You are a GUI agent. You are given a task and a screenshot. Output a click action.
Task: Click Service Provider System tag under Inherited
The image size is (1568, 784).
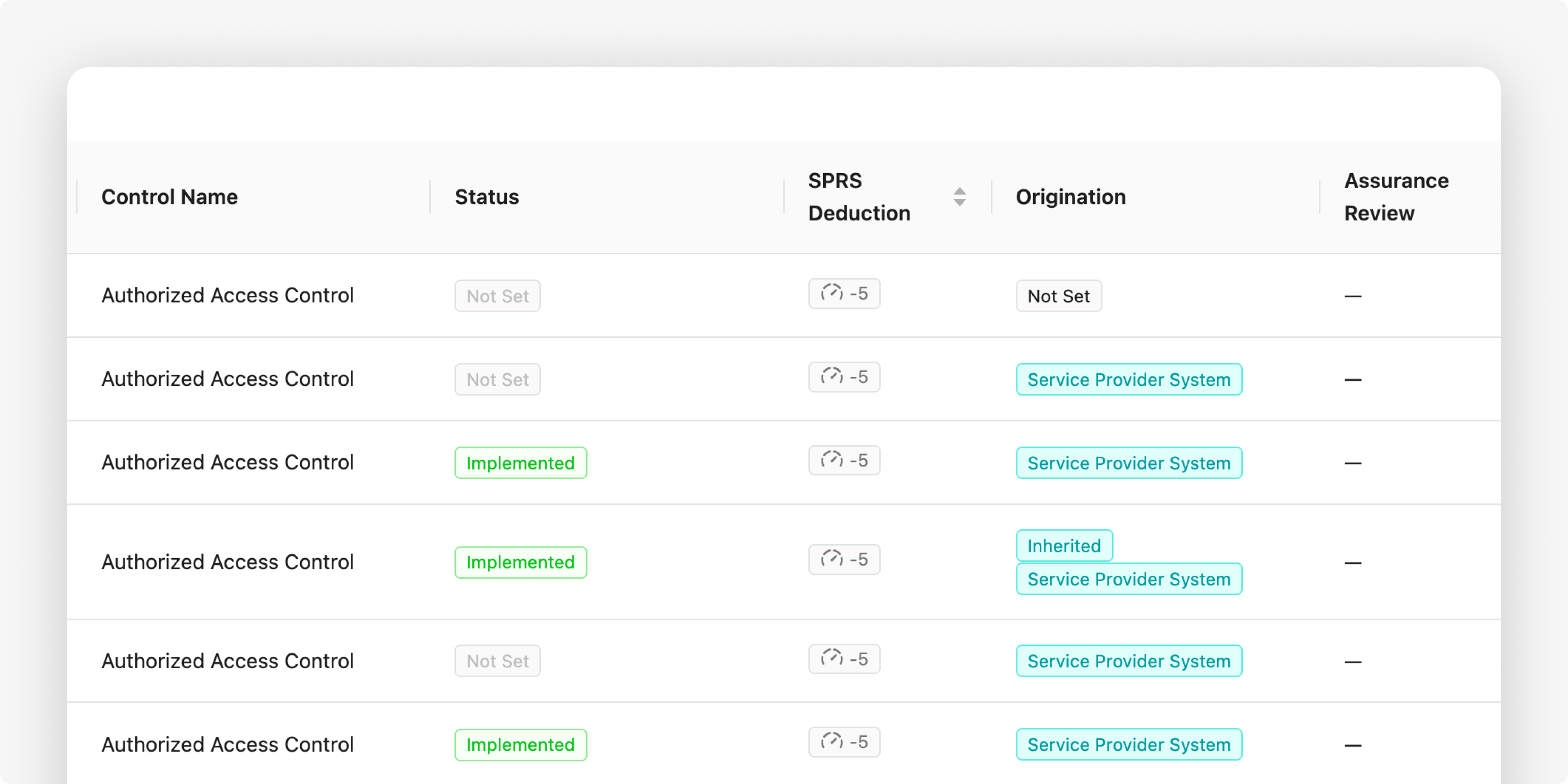(x=1128, y=579)
